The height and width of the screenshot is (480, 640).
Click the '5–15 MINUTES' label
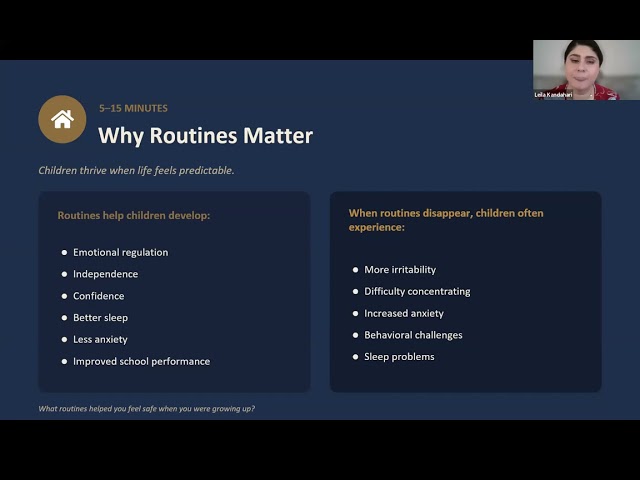[133, 108]
